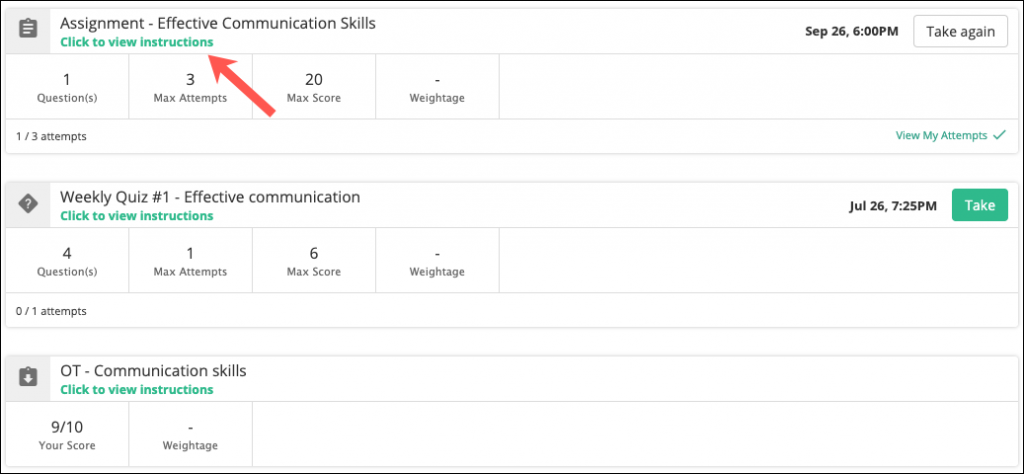
Task: Open the View My Attempts link
Action: [x=942, y=136]
